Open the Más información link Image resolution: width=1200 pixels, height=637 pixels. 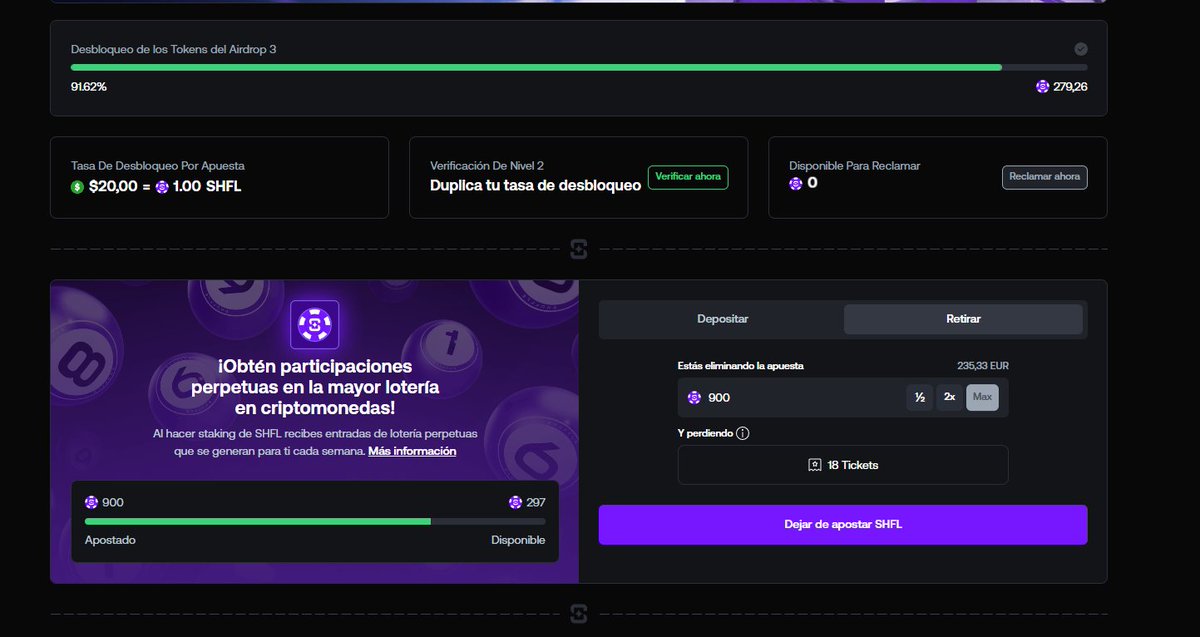tap(412, 452)
